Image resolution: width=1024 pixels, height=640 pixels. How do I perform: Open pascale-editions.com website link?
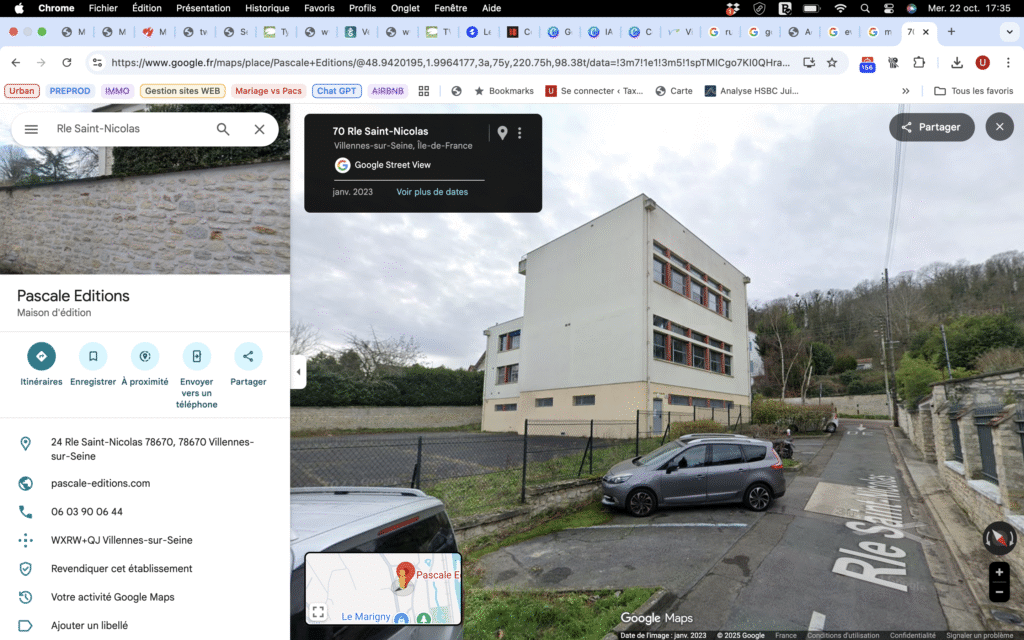(x=100, y=483)
